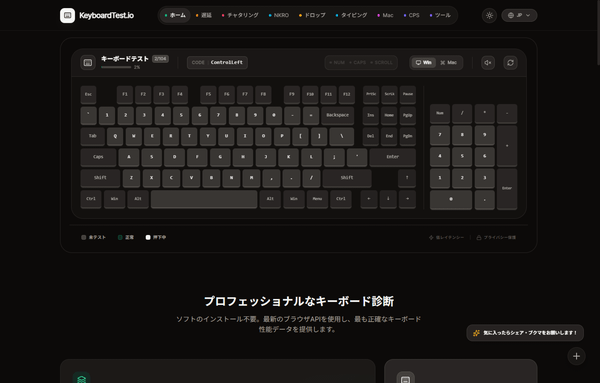Open the Mac tab in navigation bar
Image resolution: width=600 pixels, height=383 pixels.
point(385,15)
